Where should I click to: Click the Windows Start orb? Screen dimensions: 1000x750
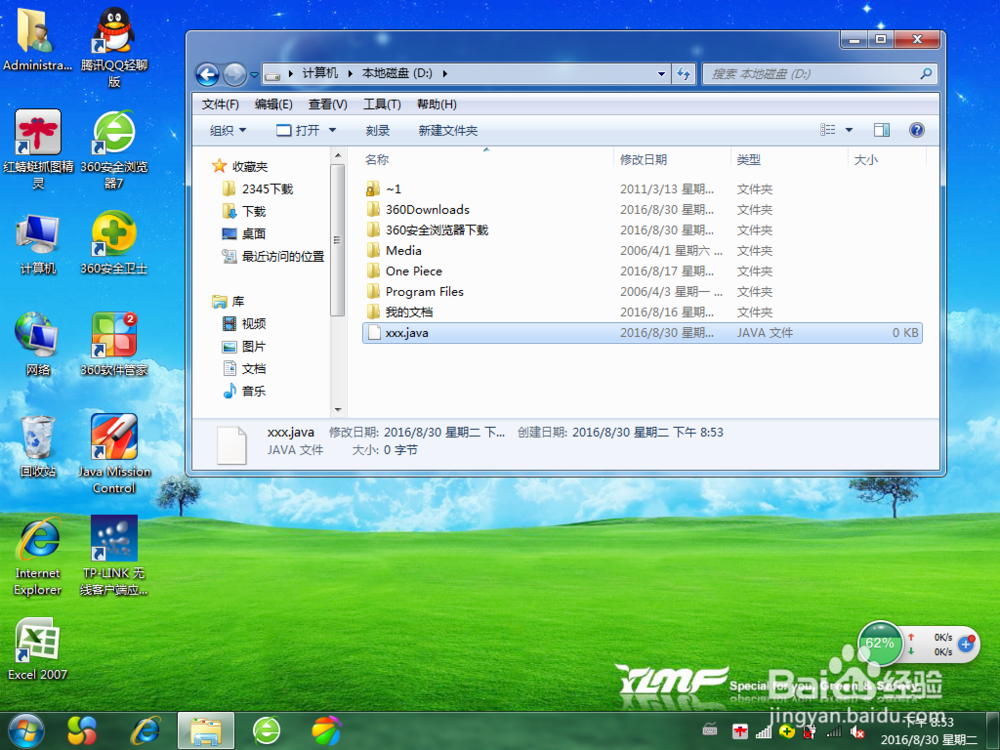tap(27, 731)
